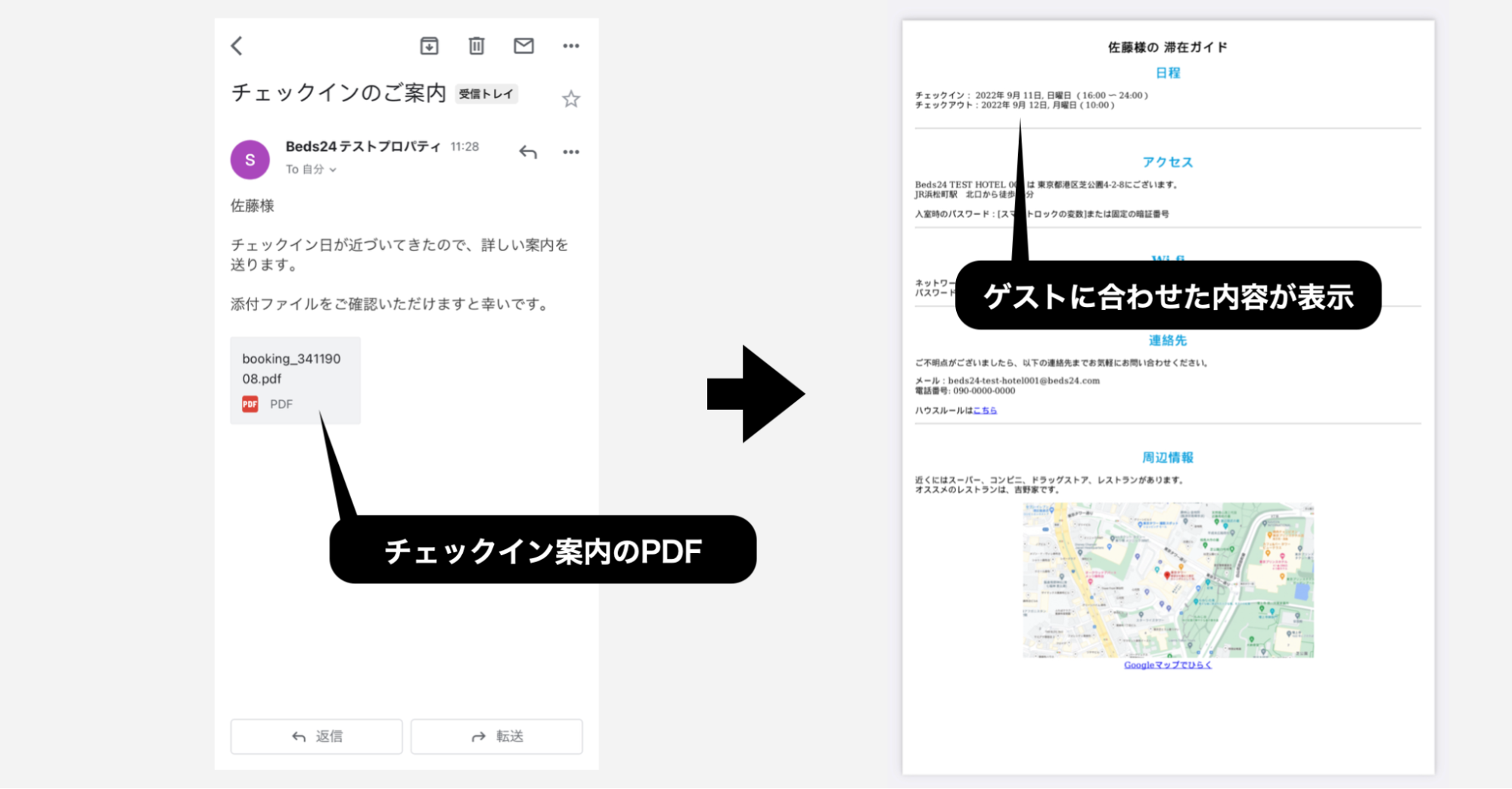The height and width of the screenshot is (789, 1512).
Task: Click the sender name Beds24テストプロパティ
Action: pyautogui.click(x=362, y=147)
